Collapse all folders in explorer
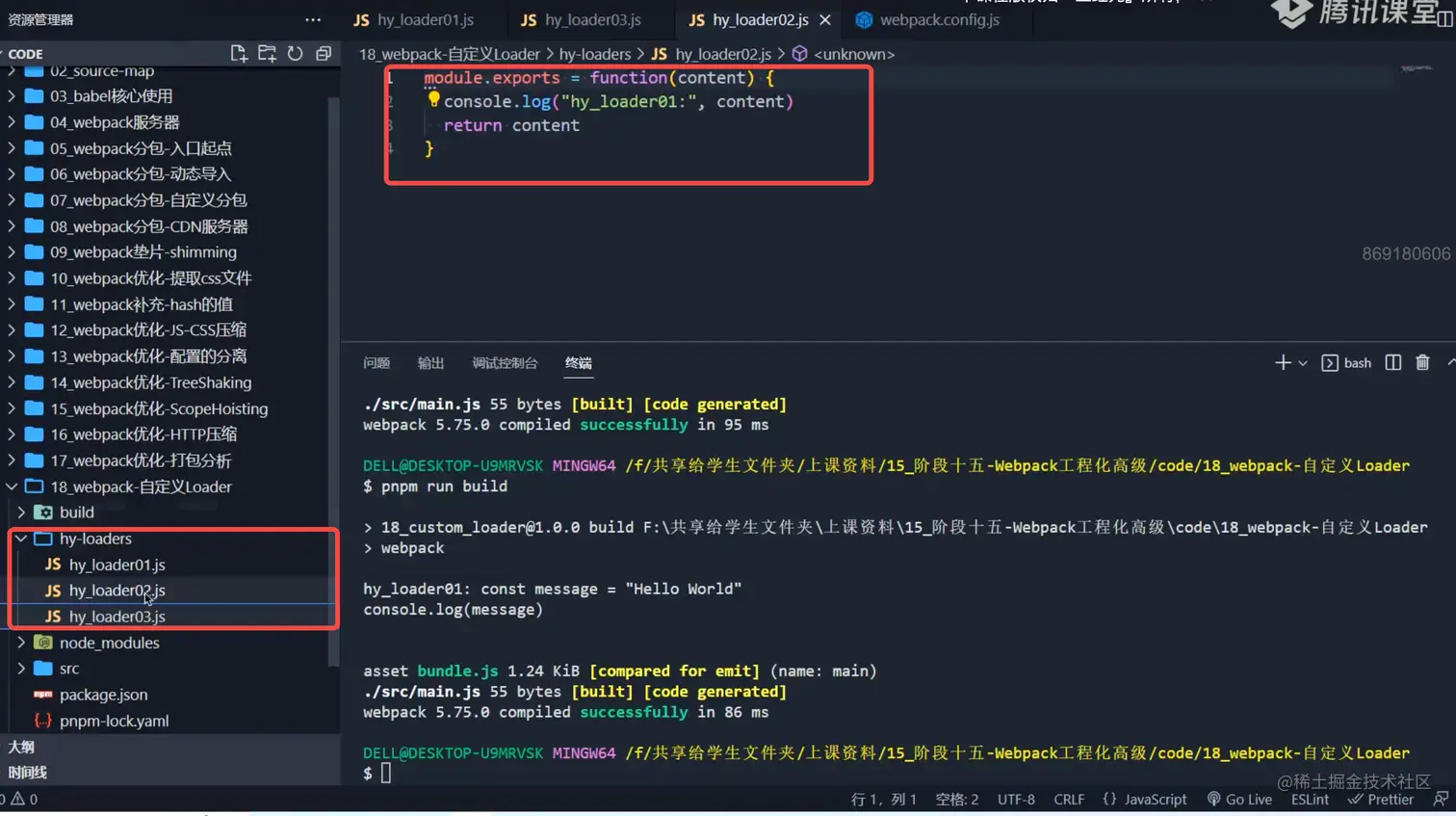The height and width of the screenshot is (816, 1456). 324,54
